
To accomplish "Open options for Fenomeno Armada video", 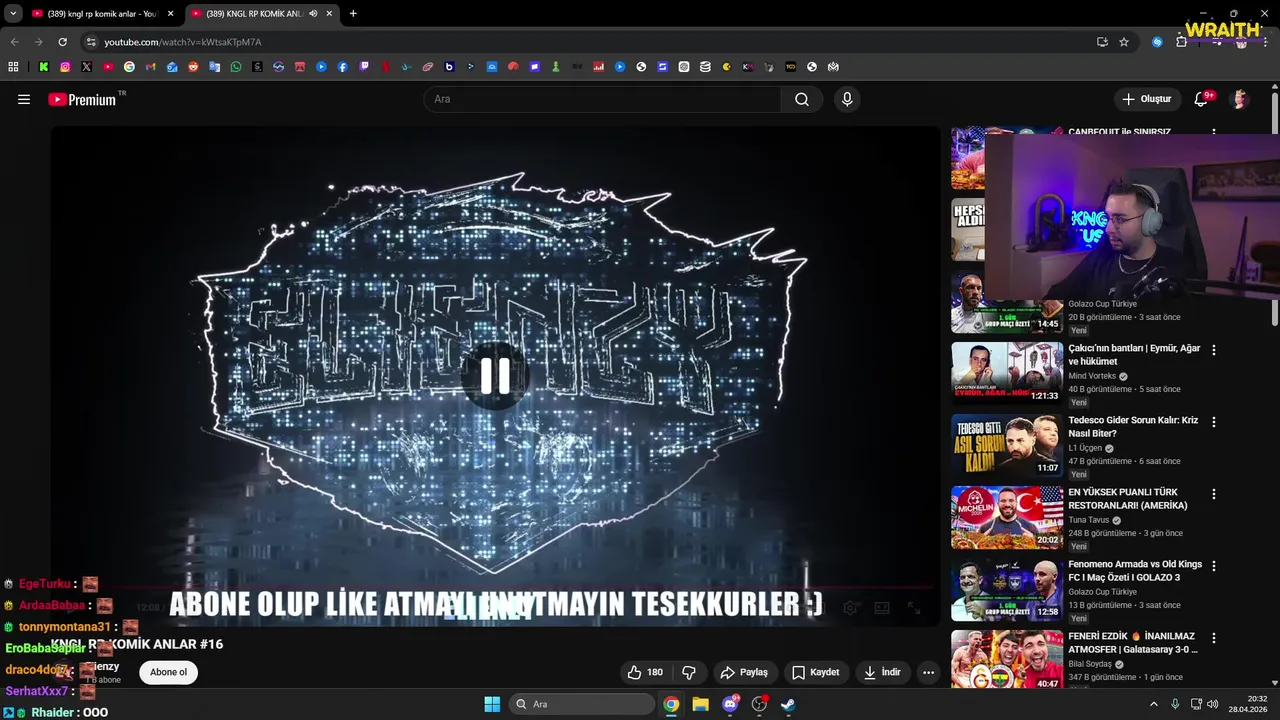I will click(x=1214, y=566).
